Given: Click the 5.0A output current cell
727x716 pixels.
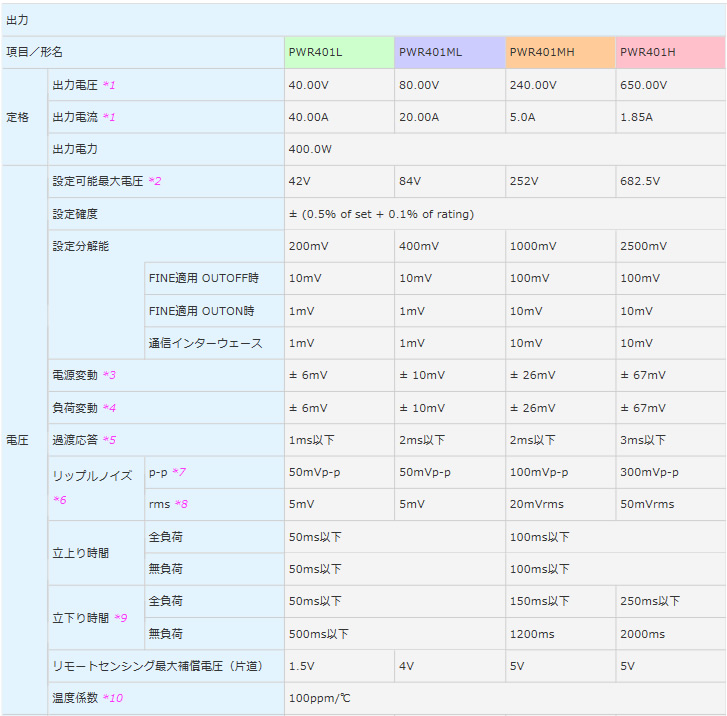Looking at the screenshot, I should tap(561, 117).
